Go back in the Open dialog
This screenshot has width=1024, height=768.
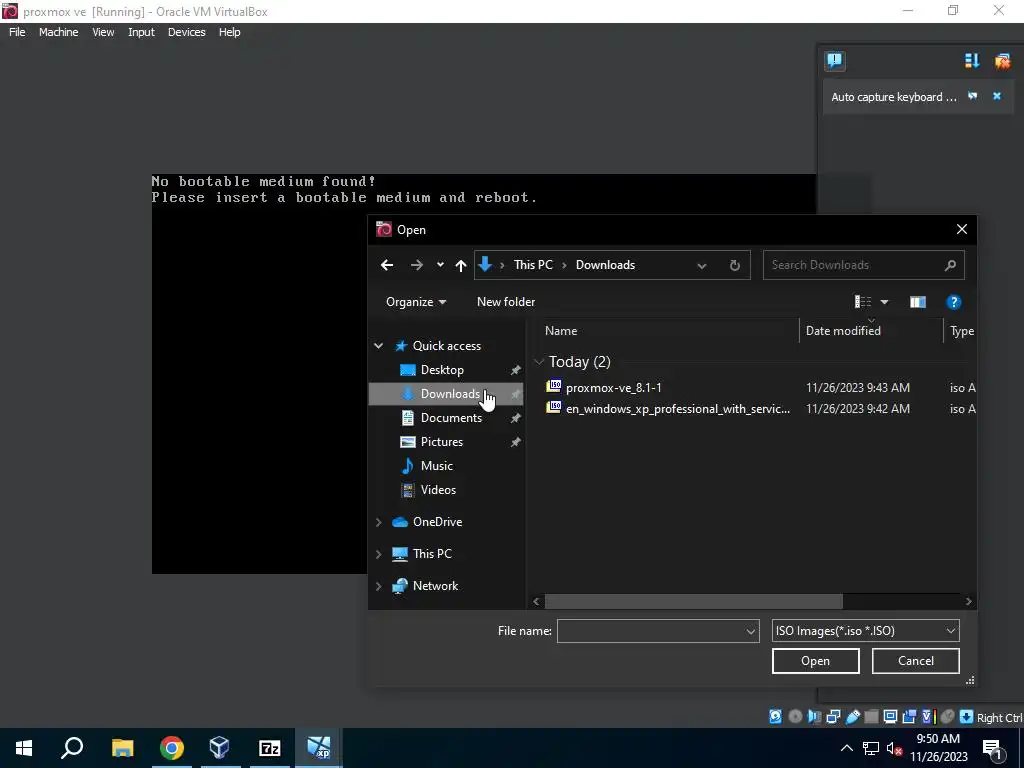click(387, 264)
